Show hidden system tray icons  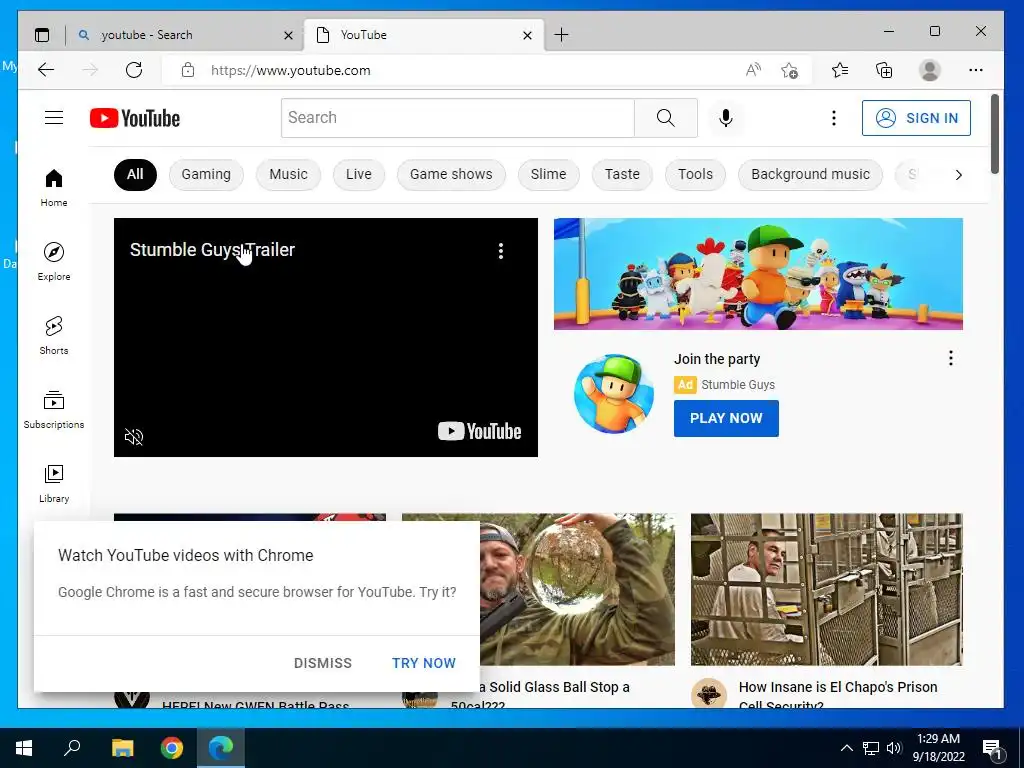(x=846, y=748)
